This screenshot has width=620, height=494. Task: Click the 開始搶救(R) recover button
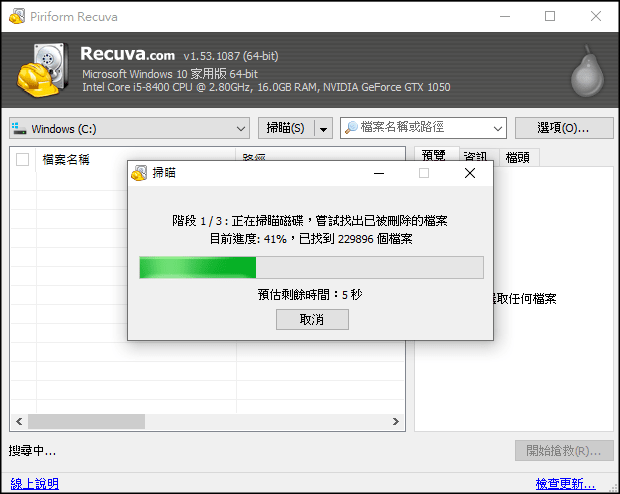(x=564, y=450)
